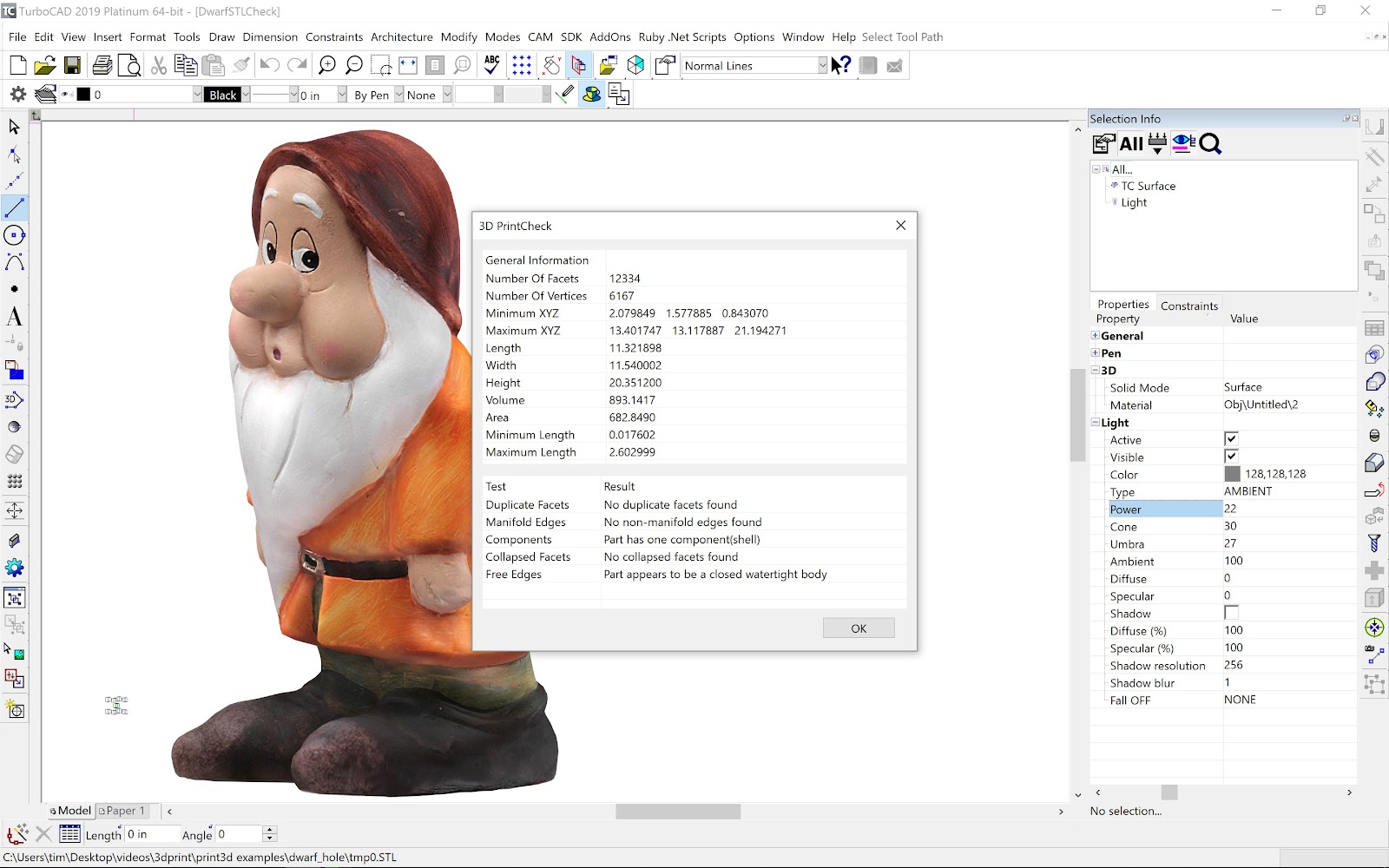Select the Line drawing tool

15,208
